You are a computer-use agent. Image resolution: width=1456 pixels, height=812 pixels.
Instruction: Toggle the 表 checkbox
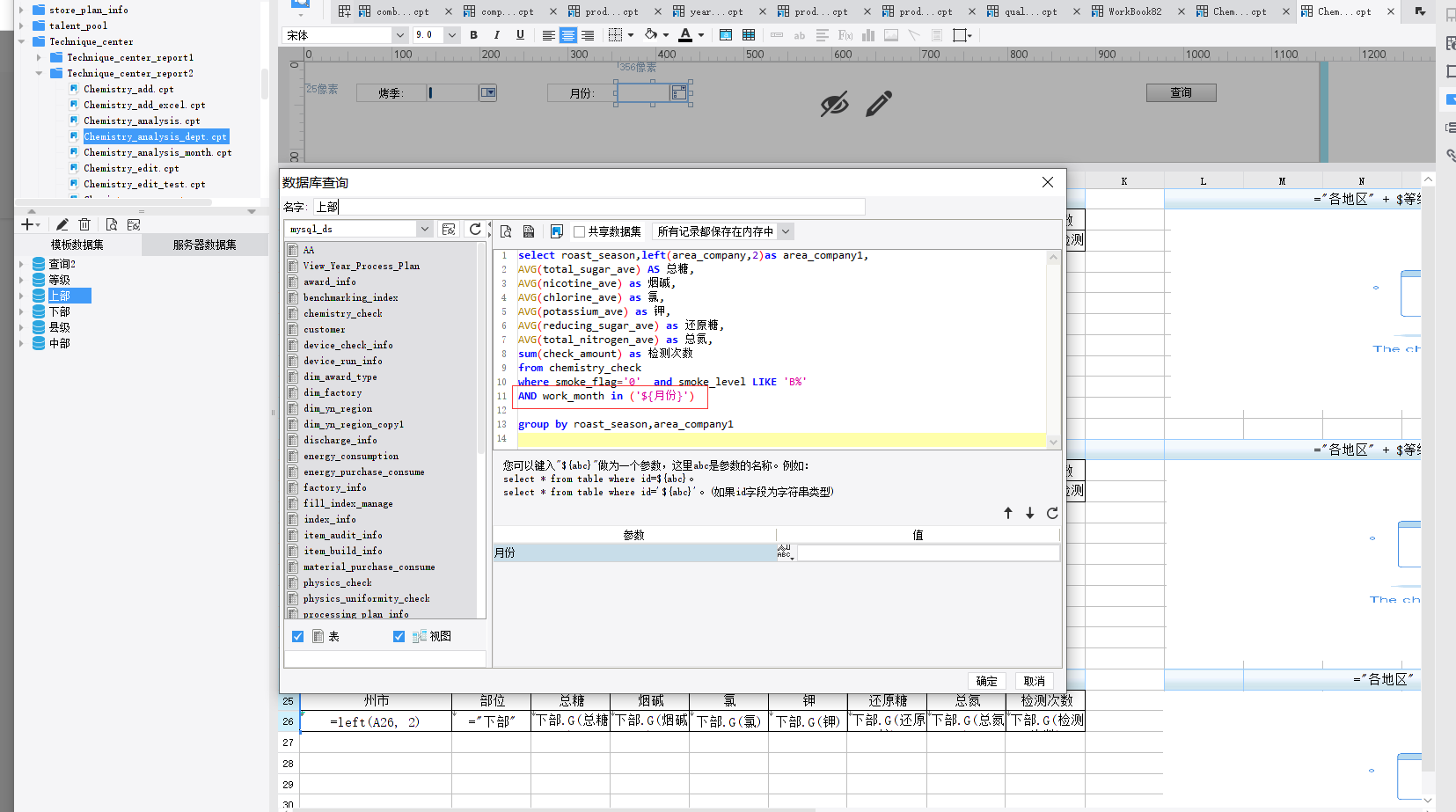pyautogui.click(x=297, y=636)
